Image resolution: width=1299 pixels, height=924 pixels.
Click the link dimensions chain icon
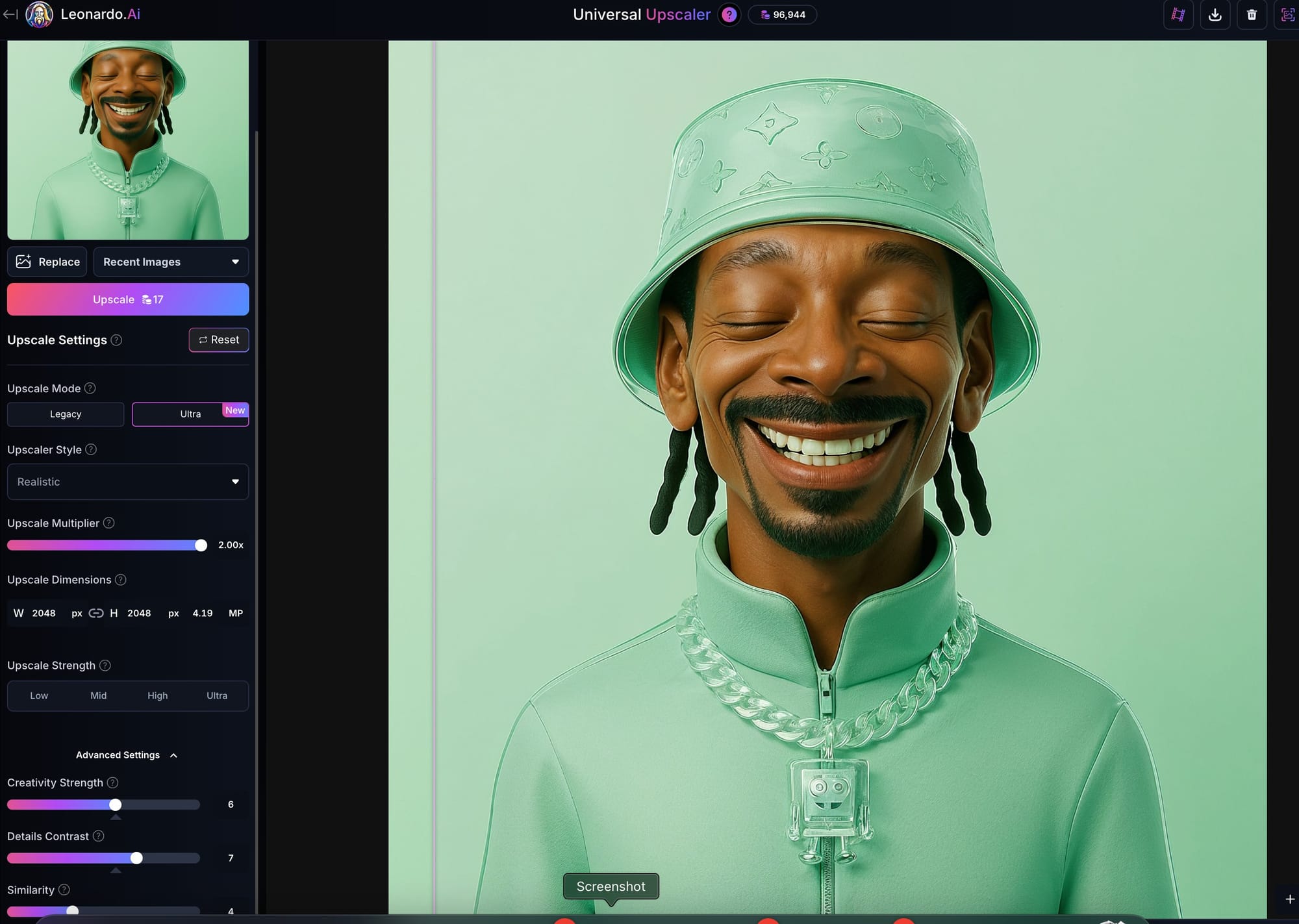point(96,613)
